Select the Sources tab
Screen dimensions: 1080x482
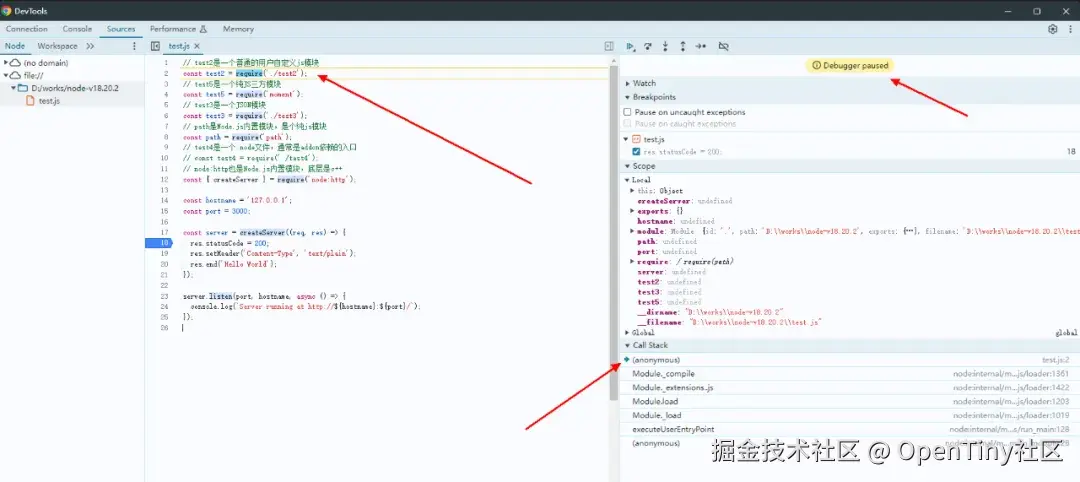[x=121, y=29]
